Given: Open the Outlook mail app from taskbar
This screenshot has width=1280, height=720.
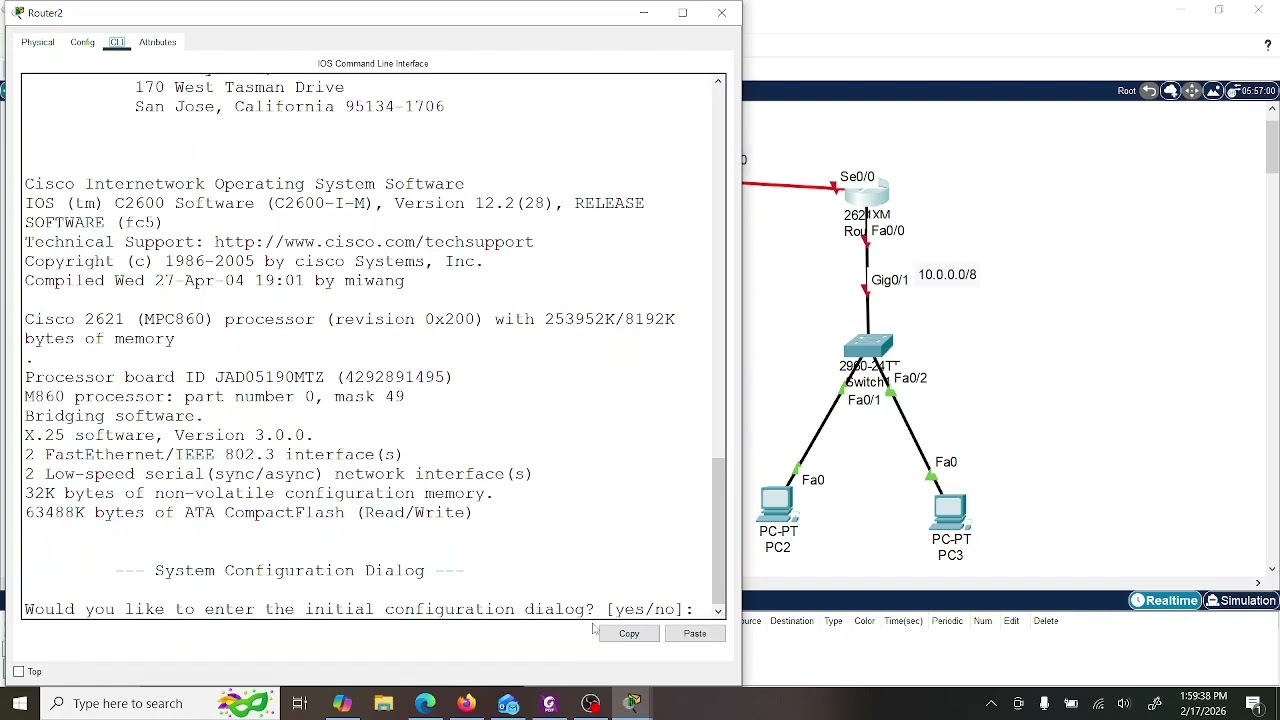Looking at the screenshot, I should tap(508, 703).
